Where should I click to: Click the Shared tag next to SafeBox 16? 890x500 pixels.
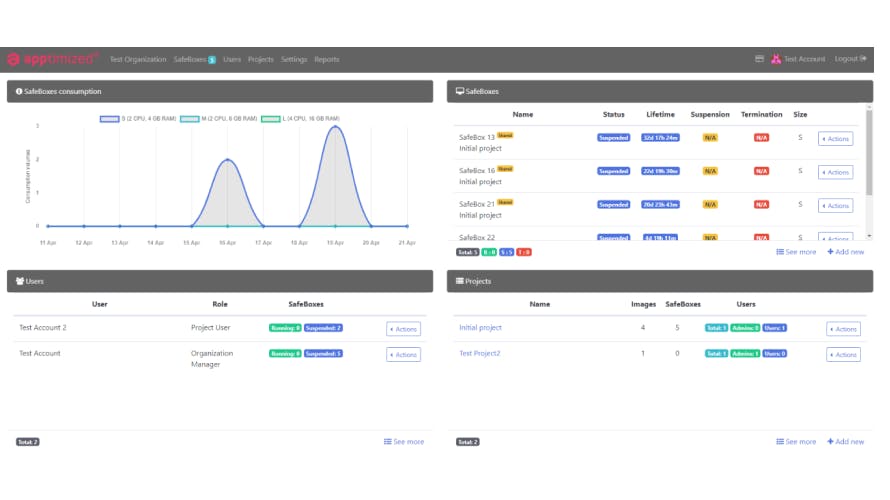[x=505, y=169]
